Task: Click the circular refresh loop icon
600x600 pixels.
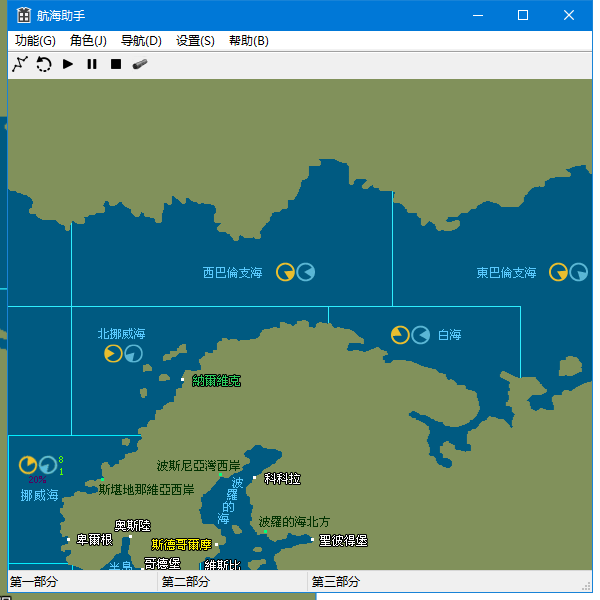Action: (44, 64)
